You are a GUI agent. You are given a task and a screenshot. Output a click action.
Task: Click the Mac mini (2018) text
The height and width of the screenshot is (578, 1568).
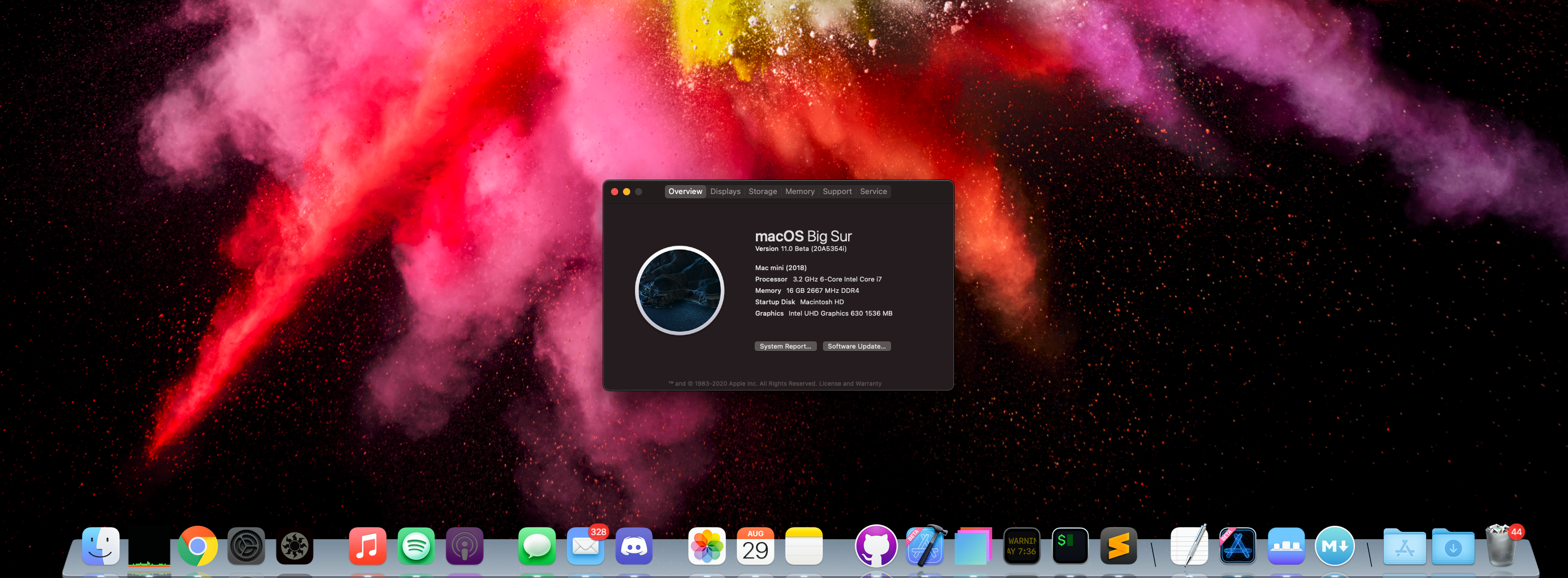[781, 268]
